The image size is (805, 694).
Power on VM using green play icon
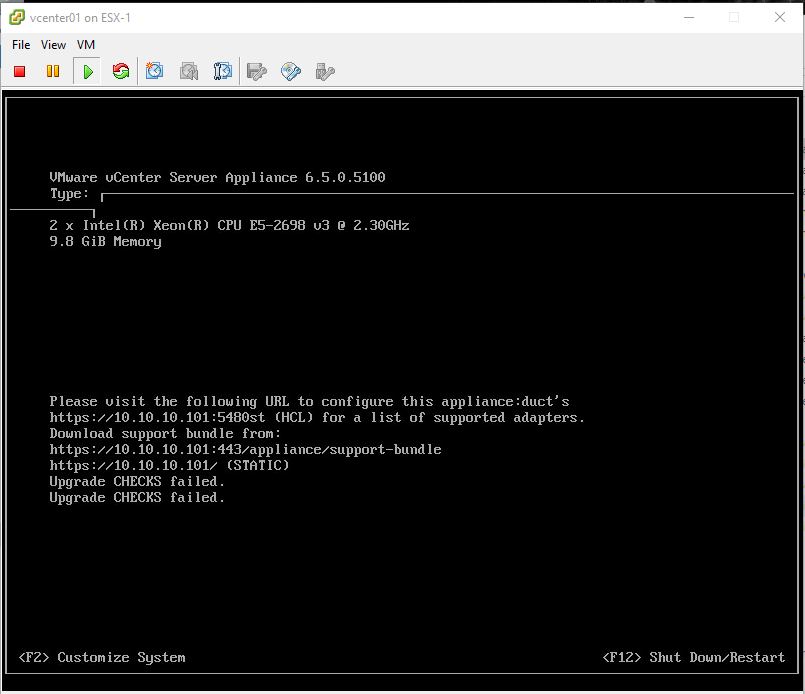[x=87, y=71]
